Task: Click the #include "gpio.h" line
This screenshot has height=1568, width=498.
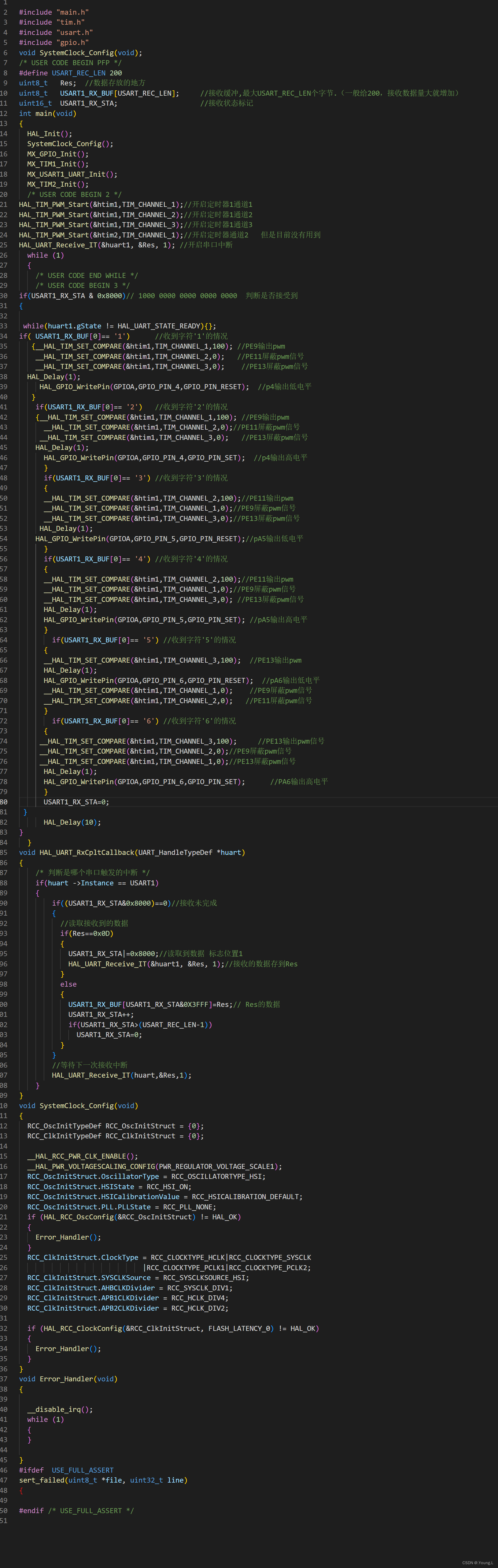Action: (x=54, y=43)
